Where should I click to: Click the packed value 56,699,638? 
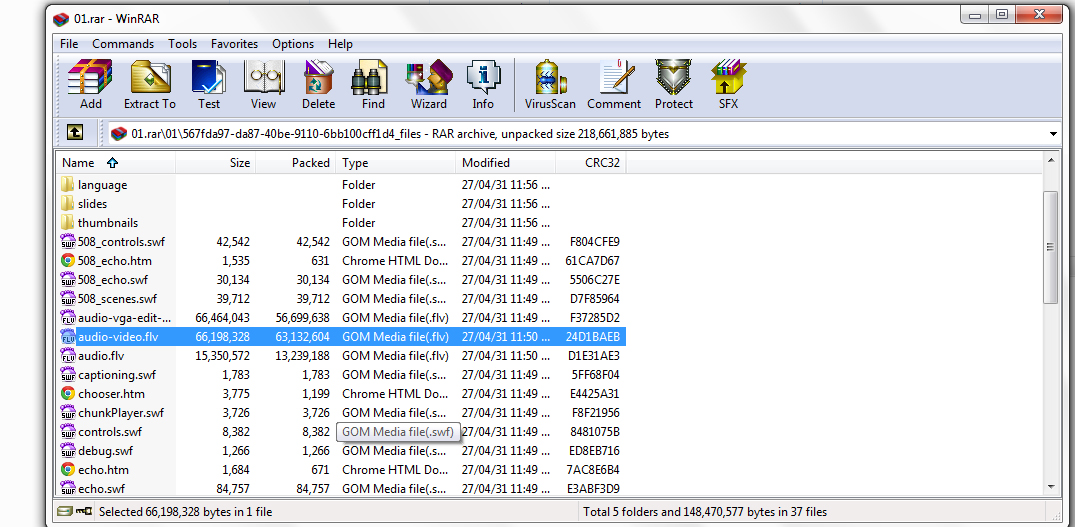(302, 318)
